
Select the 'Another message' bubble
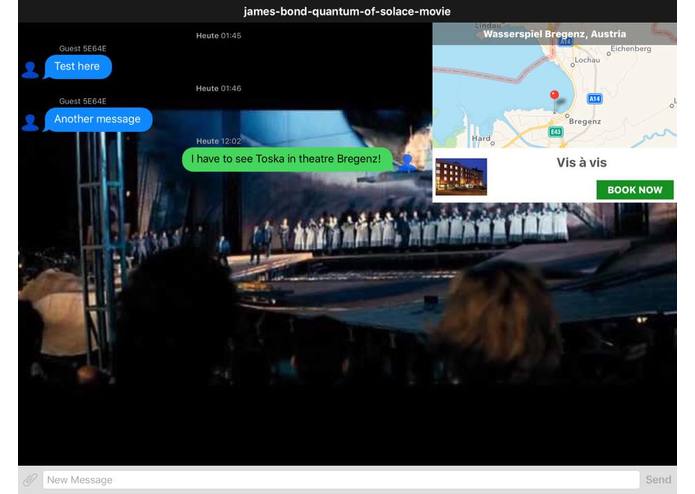point(98,120)
